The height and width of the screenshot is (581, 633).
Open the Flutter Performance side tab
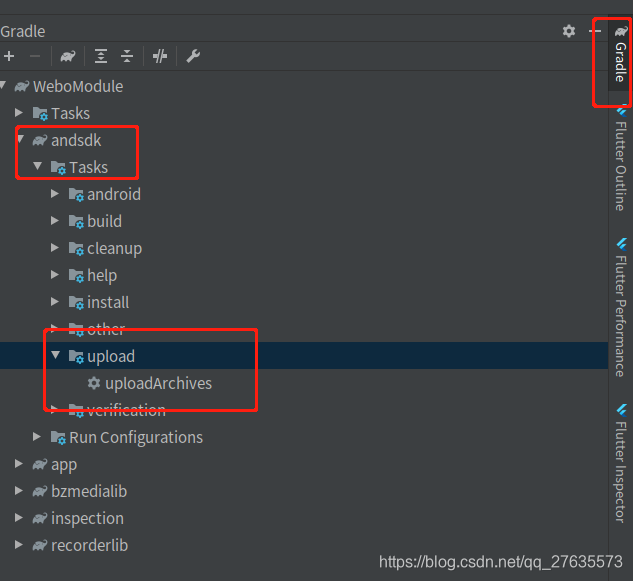(620, 308)
